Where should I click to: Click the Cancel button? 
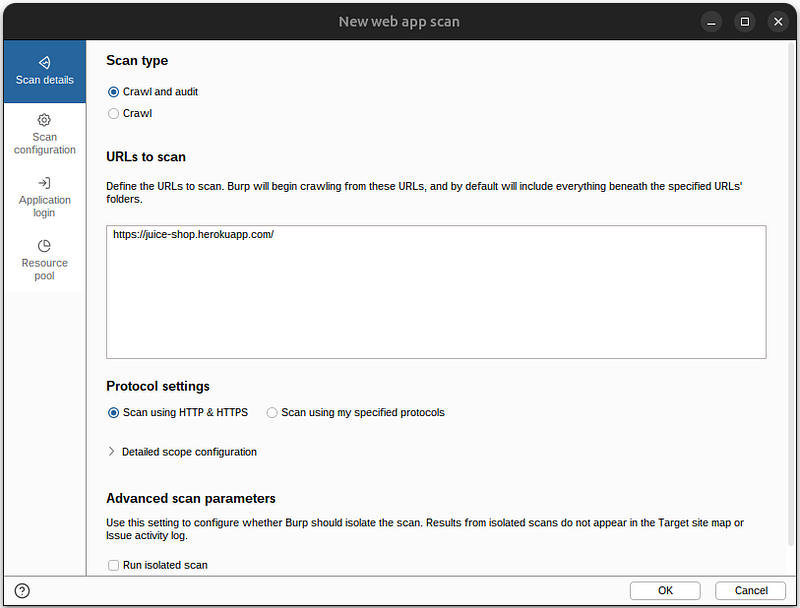click(x=751, y=591)
